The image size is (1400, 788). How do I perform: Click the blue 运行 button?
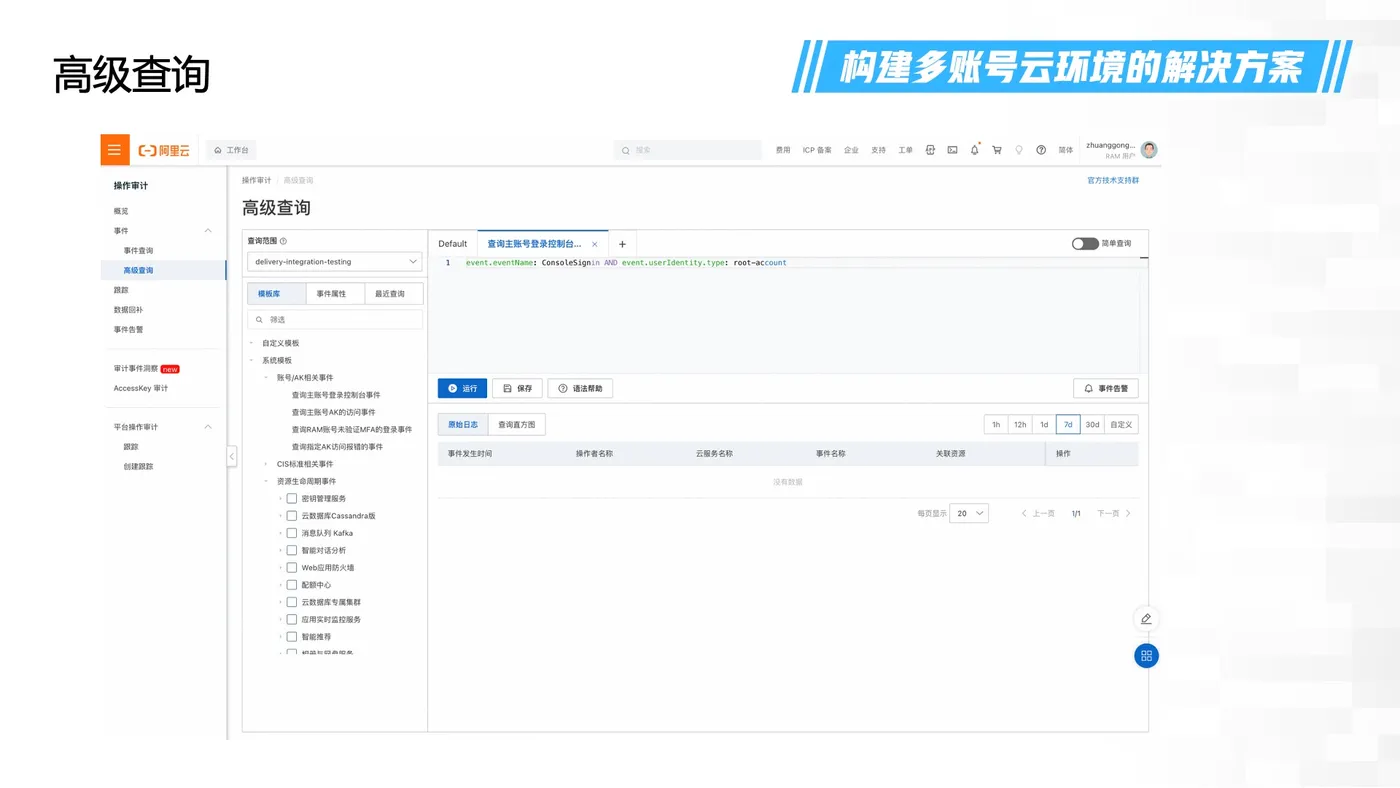coord(462,388)
